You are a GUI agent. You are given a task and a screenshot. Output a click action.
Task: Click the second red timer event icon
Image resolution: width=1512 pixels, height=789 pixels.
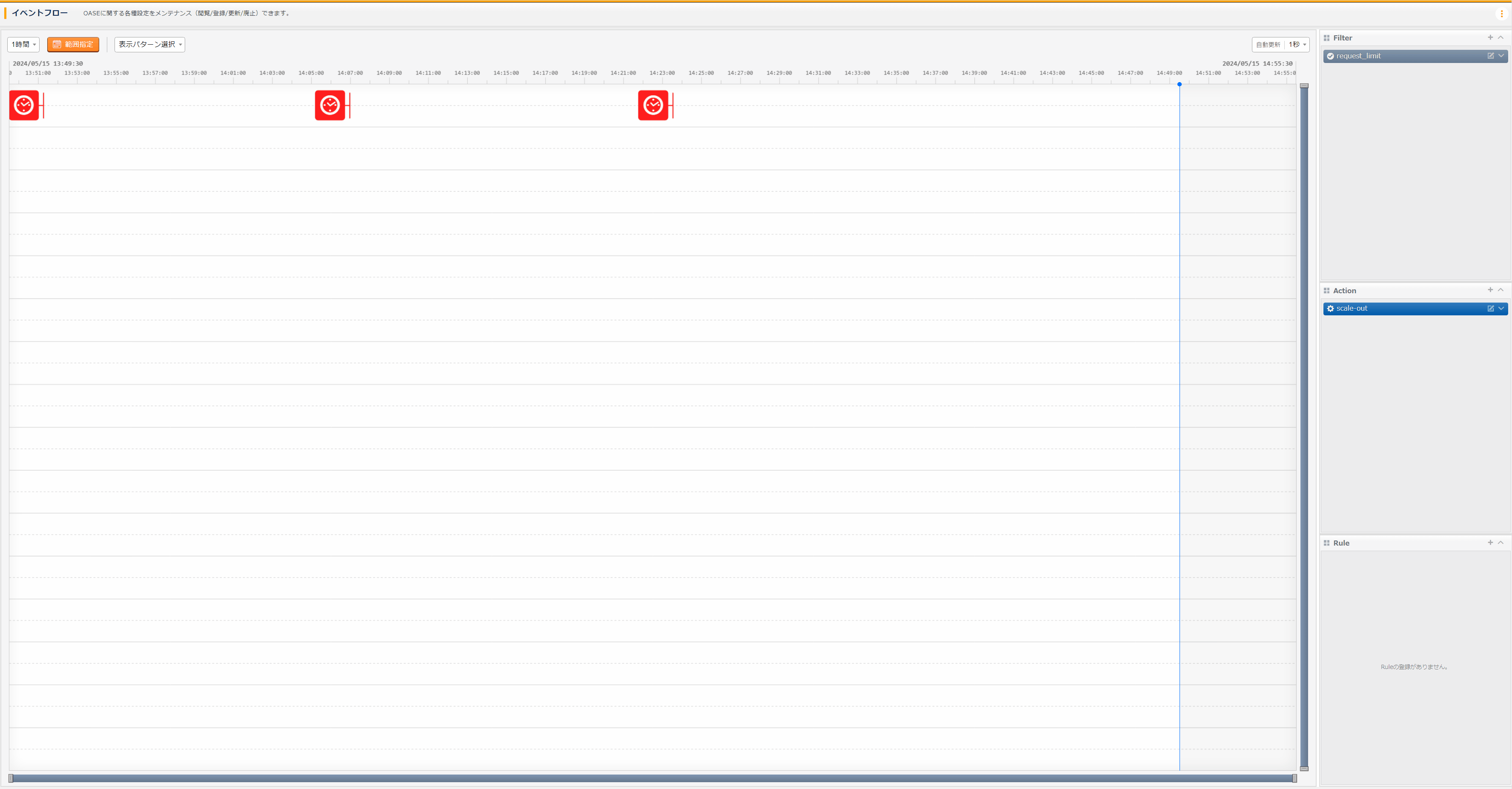tap(330, 106)
